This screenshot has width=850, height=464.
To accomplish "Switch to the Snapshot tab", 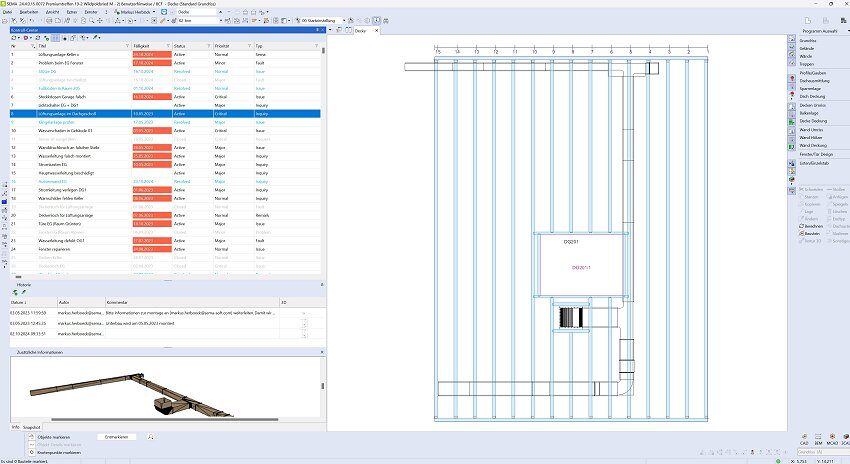I will [31, 427].
